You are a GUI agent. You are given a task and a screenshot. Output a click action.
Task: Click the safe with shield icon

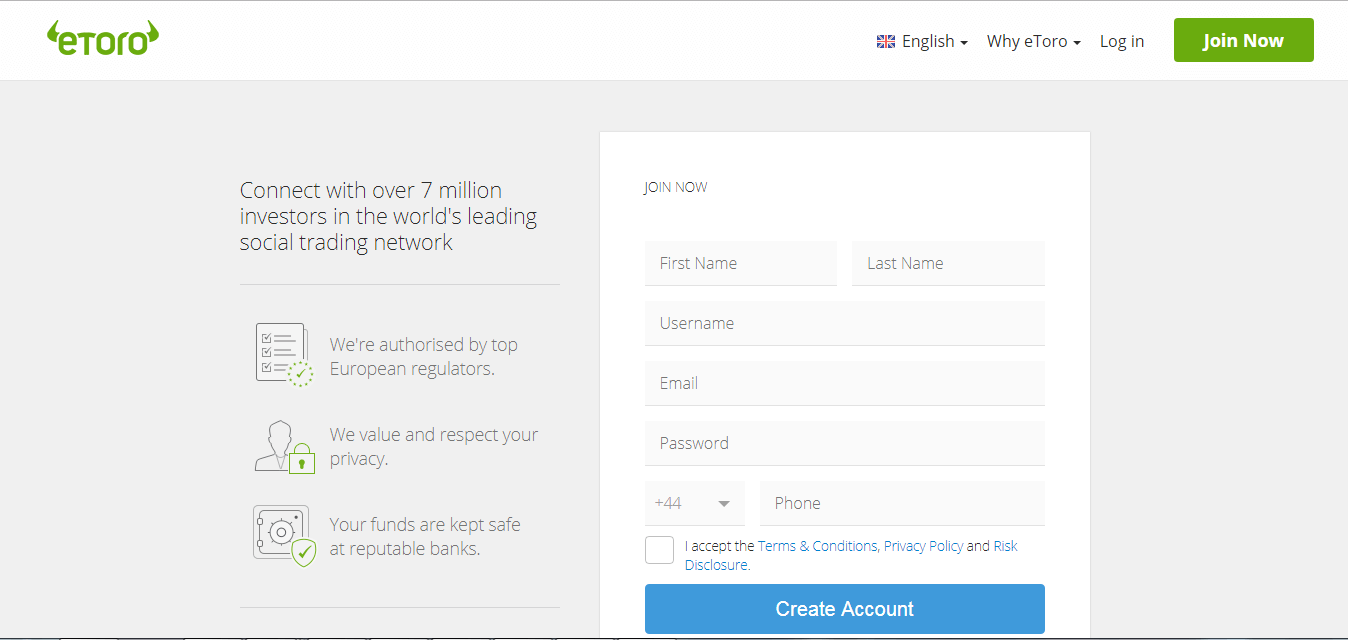(x=285, y=536)
